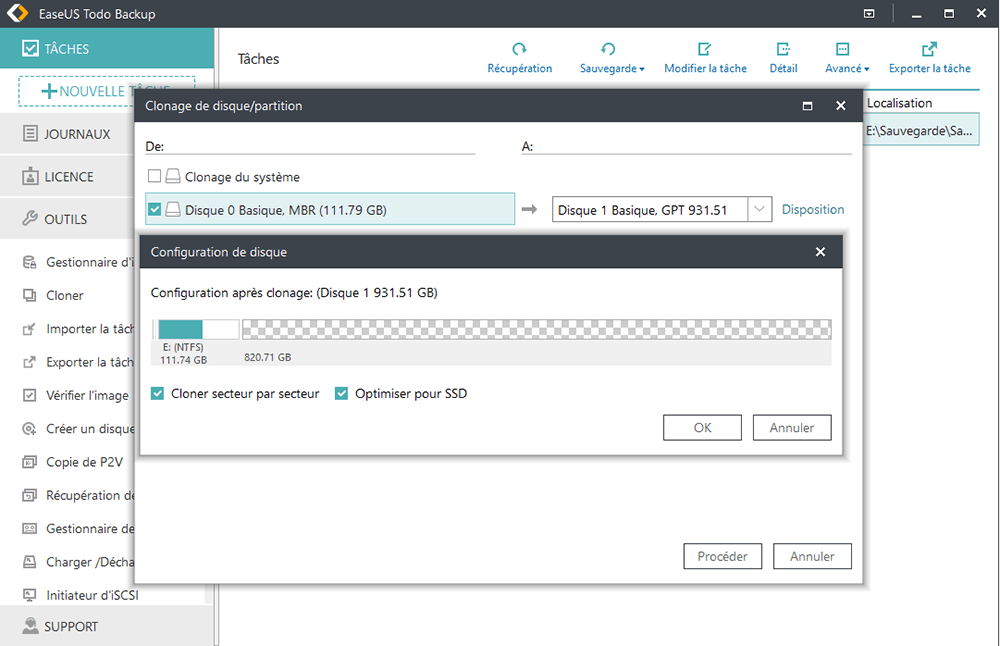Open the JOURNAUX sidebar section
The height and width of the screenshot is (646, 1000).
(67, 134)
